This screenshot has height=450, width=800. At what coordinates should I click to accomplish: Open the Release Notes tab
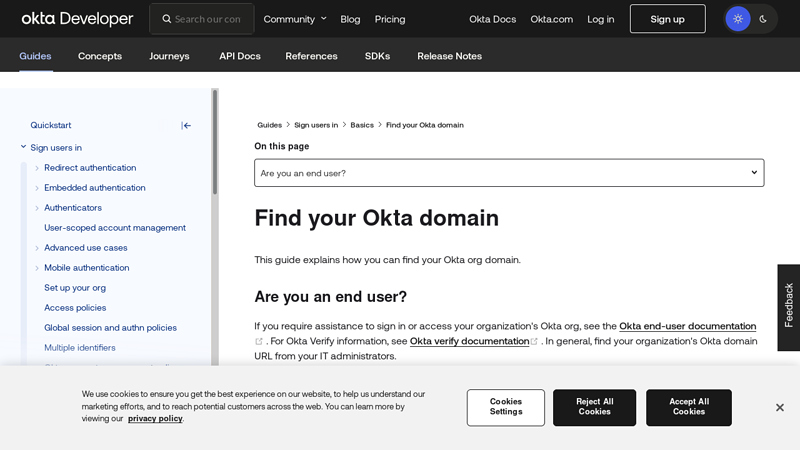pyautogui.click(x=449, y=56)
